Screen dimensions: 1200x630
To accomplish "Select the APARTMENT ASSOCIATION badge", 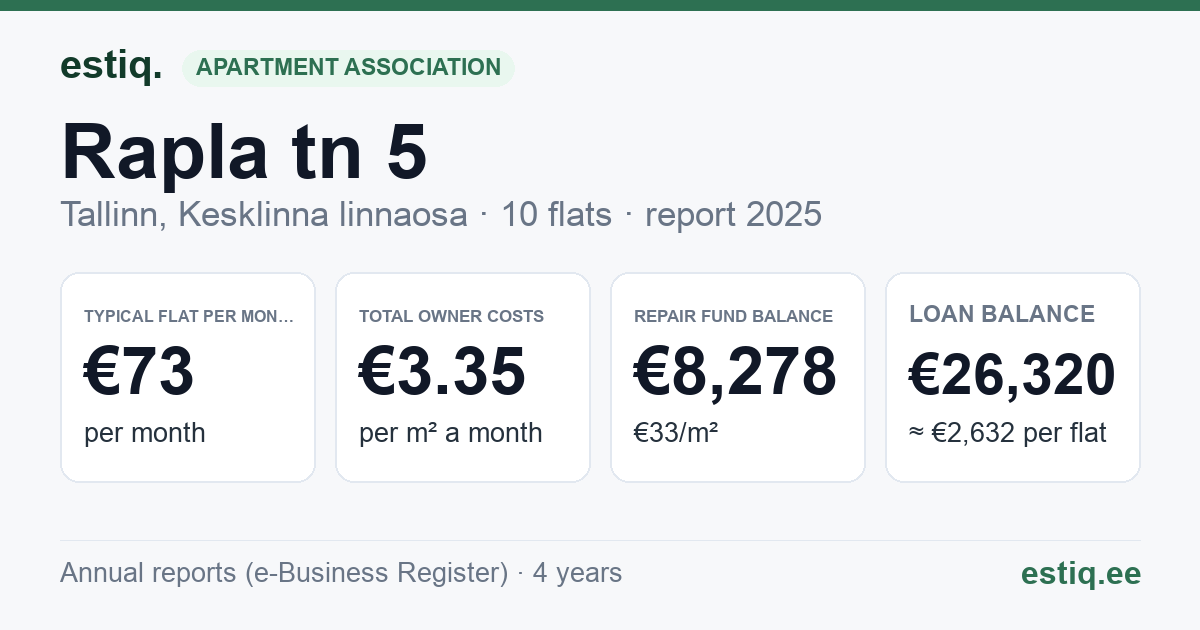I will tap(348, 68).
